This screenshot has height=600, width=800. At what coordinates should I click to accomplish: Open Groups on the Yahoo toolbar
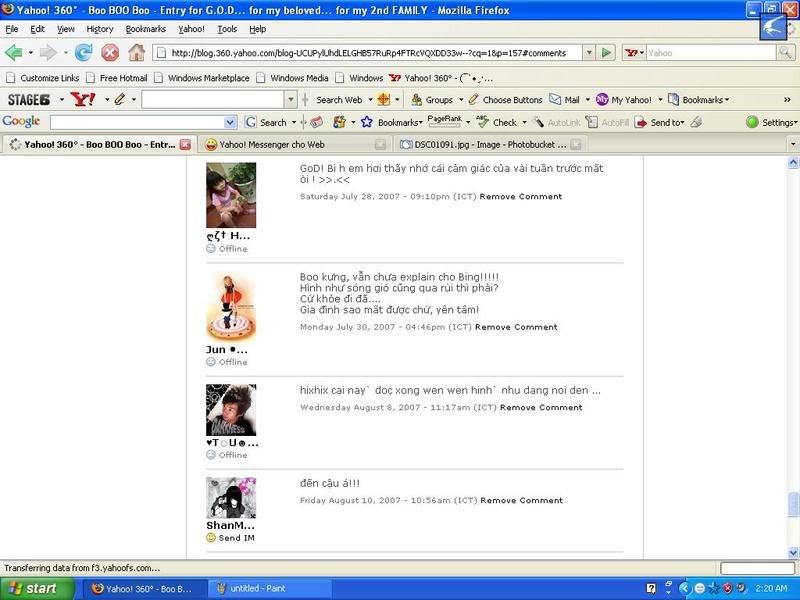point(432,99)
